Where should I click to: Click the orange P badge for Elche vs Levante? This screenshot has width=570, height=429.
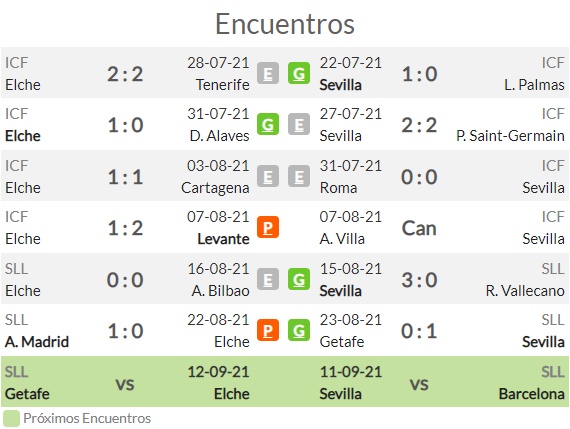click(268, 227)
